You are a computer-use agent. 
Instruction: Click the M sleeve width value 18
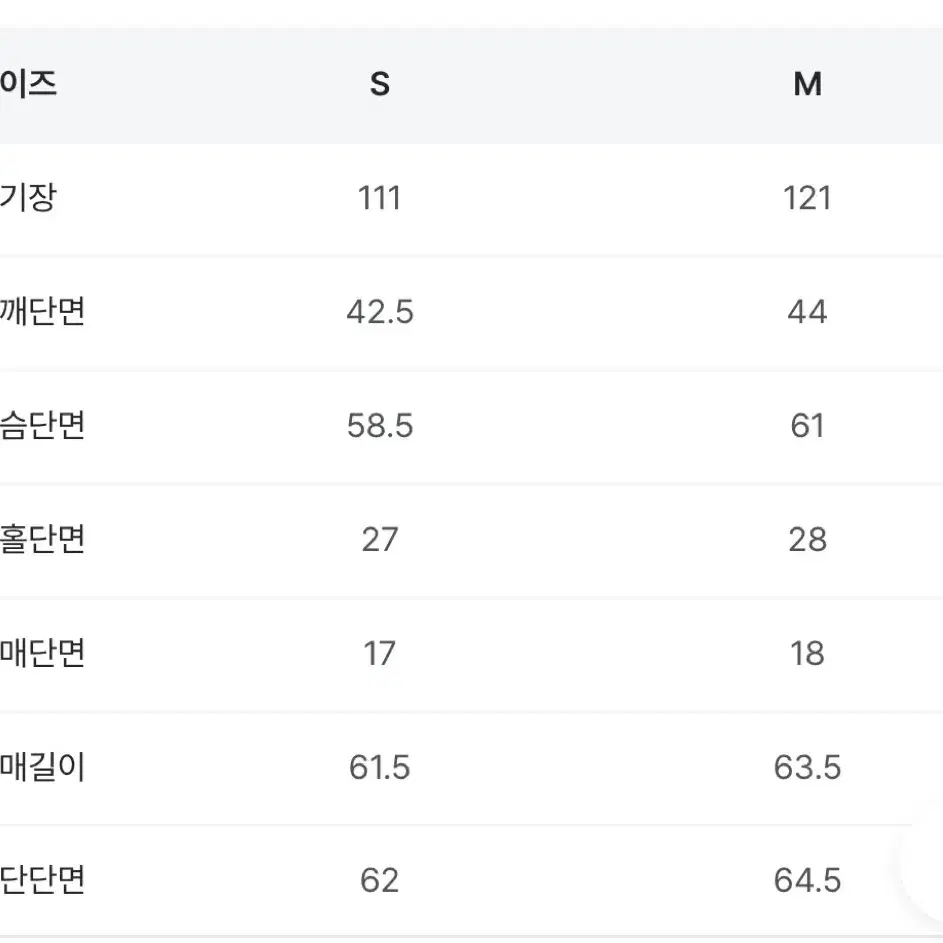click(x=807, y=653)
